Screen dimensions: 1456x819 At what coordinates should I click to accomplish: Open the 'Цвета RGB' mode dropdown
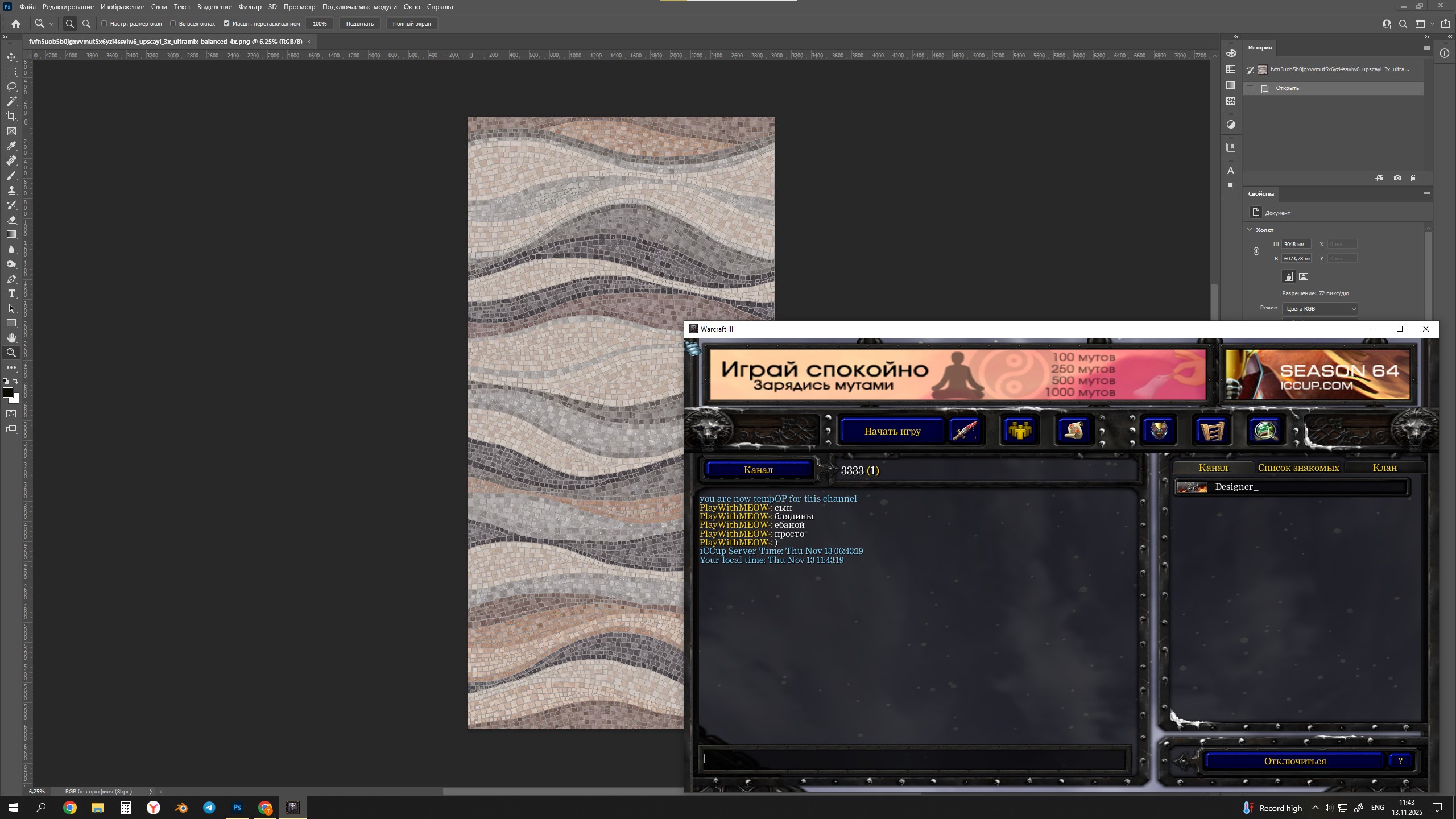pyautogui.click(x=1319, y=308)
